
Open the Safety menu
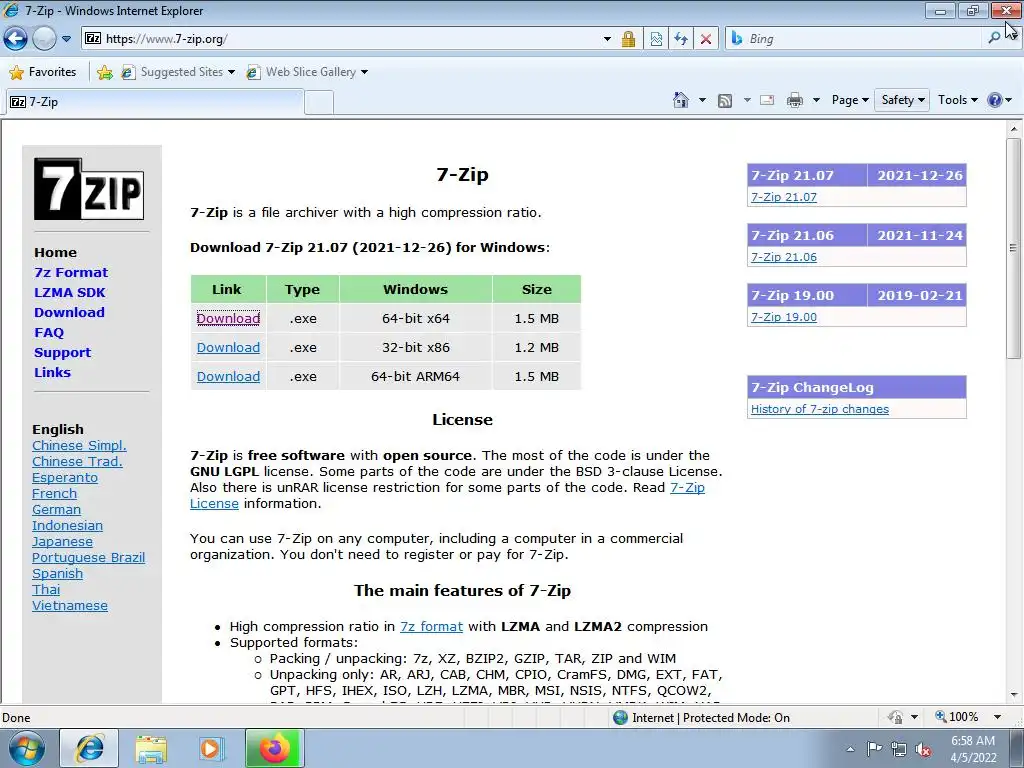point(903,100)
